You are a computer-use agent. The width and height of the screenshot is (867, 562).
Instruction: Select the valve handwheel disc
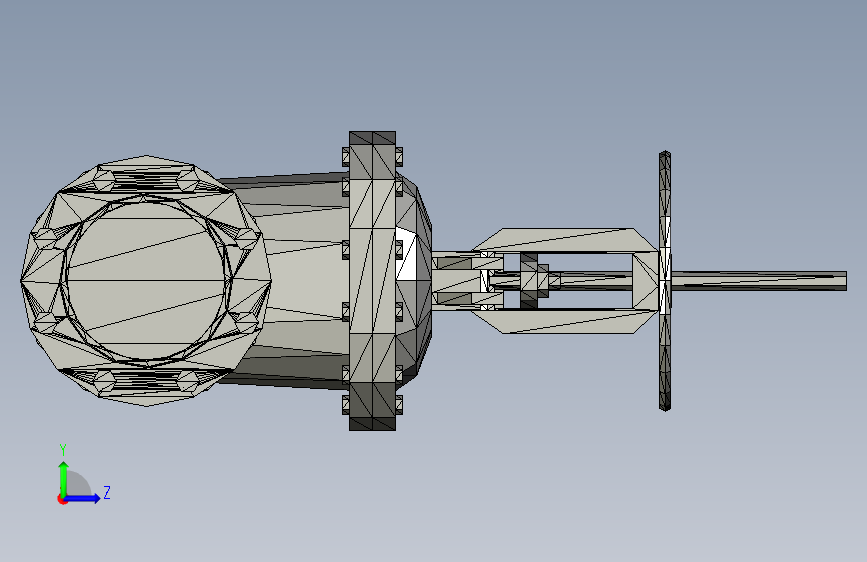coord(665,281)
